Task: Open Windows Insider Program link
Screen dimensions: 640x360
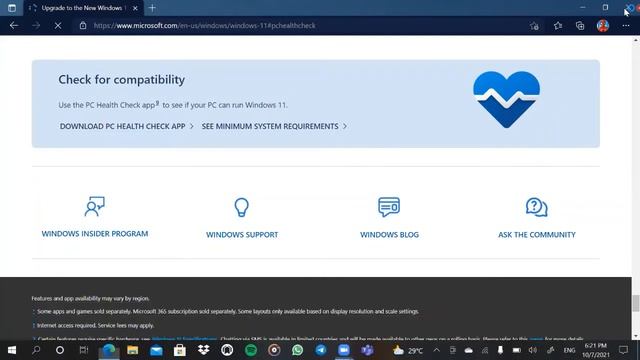Action: [x=95, y=233]
